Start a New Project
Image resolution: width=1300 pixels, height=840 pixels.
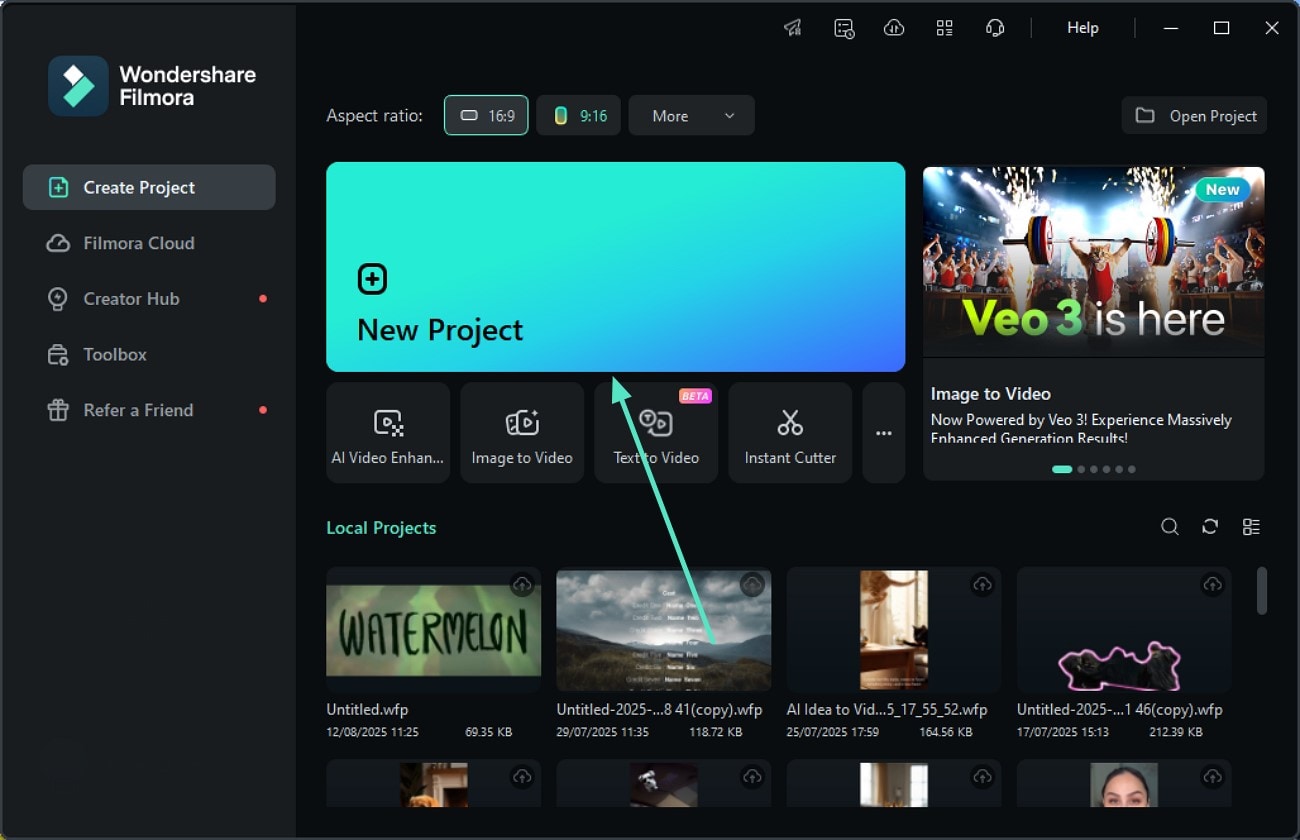tap(615, 267)
